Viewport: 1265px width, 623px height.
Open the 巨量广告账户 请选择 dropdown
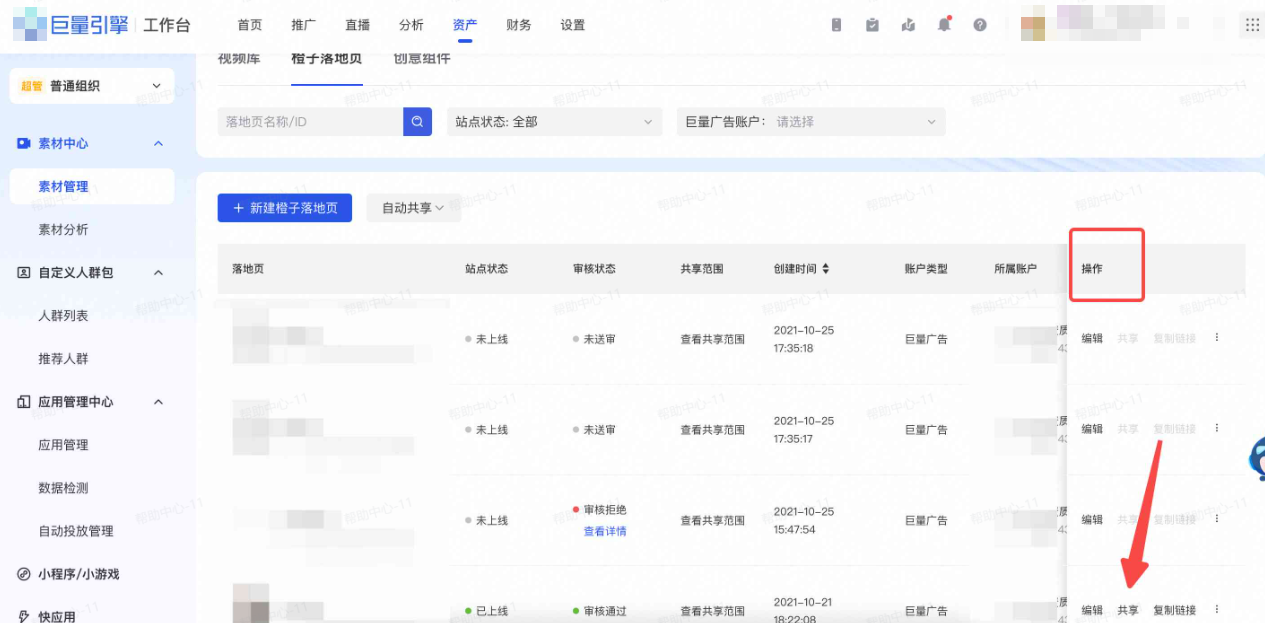click(x=811, y=122)
